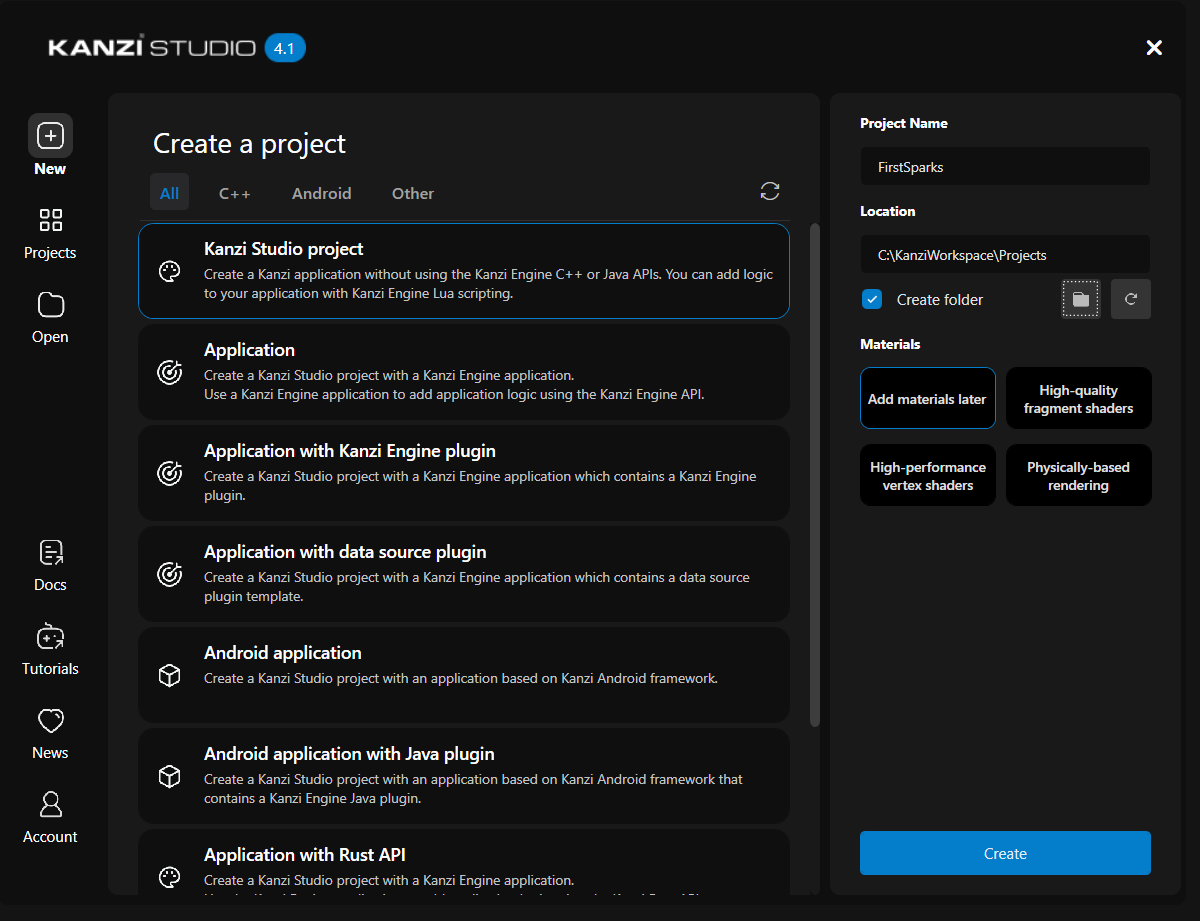
Task: Click the Location label
Action: pos(887,211)
